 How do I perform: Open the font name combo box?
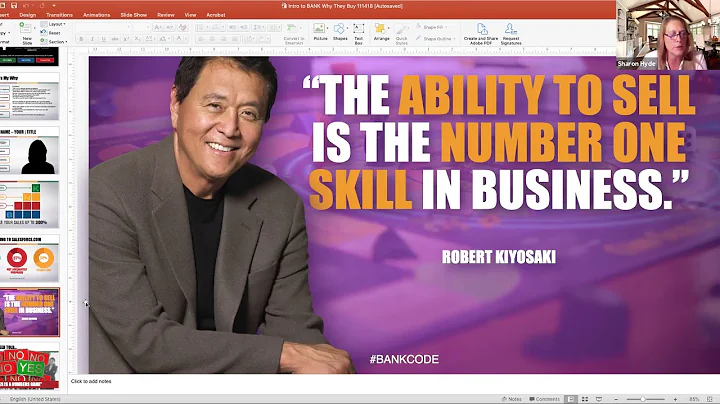[101, 28]
